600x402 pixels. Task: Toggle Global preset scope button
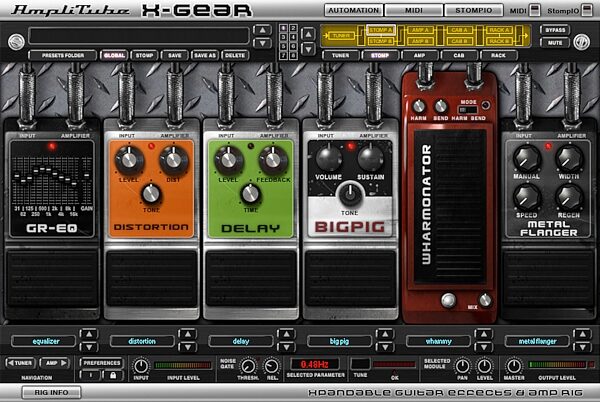(114, 55)
